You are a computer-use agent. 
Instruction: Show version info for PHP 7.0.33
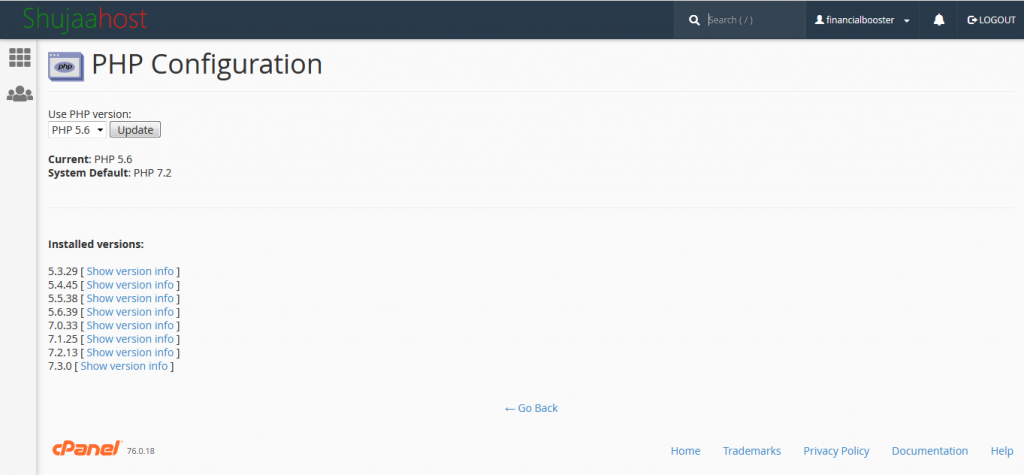click(130, 325)
